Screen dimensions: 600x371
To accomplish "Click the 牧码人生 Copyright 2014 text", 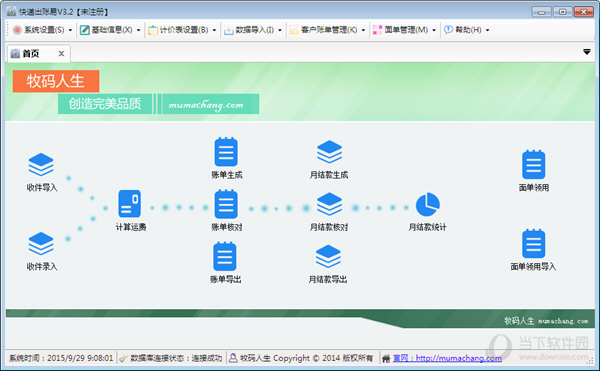I will pos(306,358).
